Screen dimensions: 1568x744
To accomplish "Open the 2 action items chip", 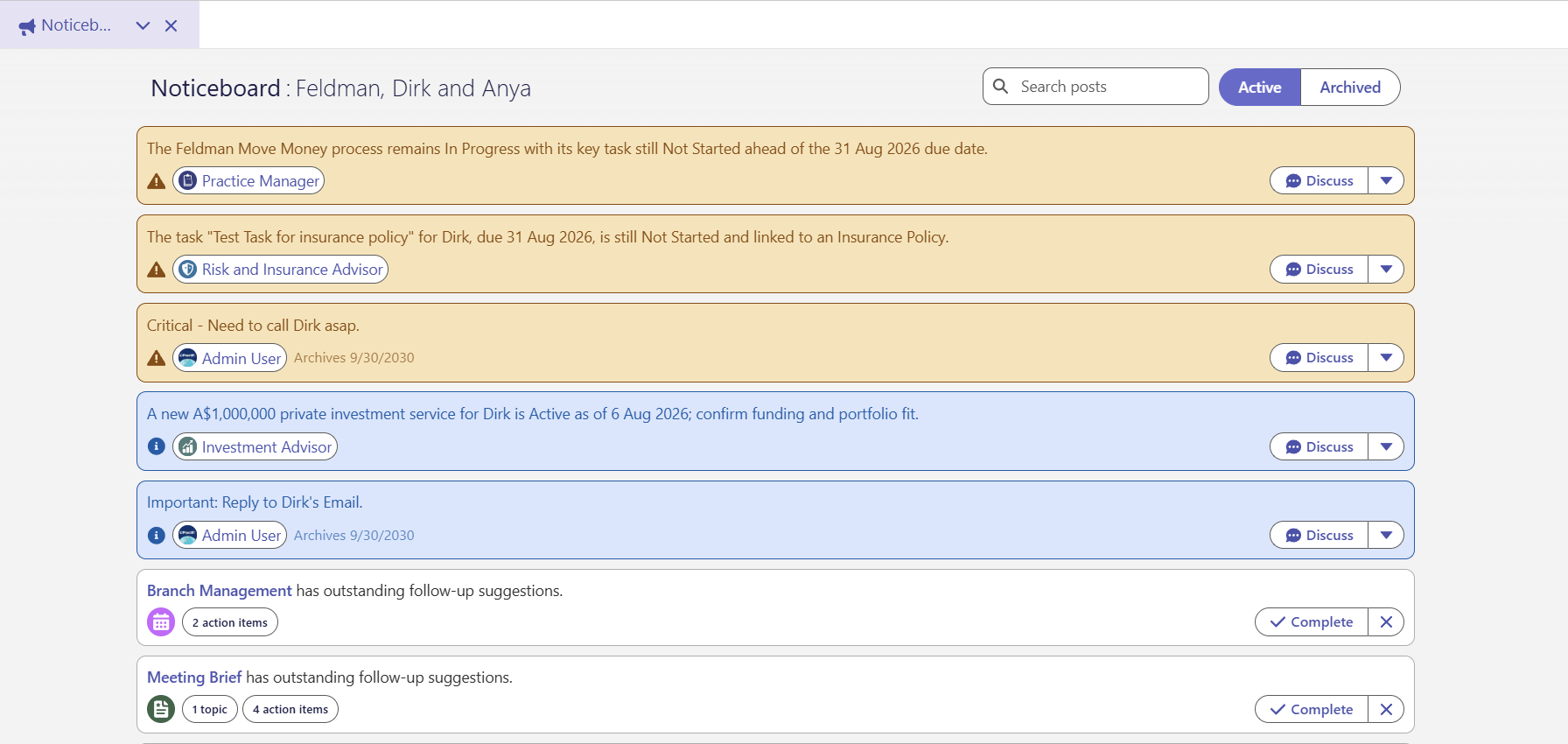I will coord(230,622).
